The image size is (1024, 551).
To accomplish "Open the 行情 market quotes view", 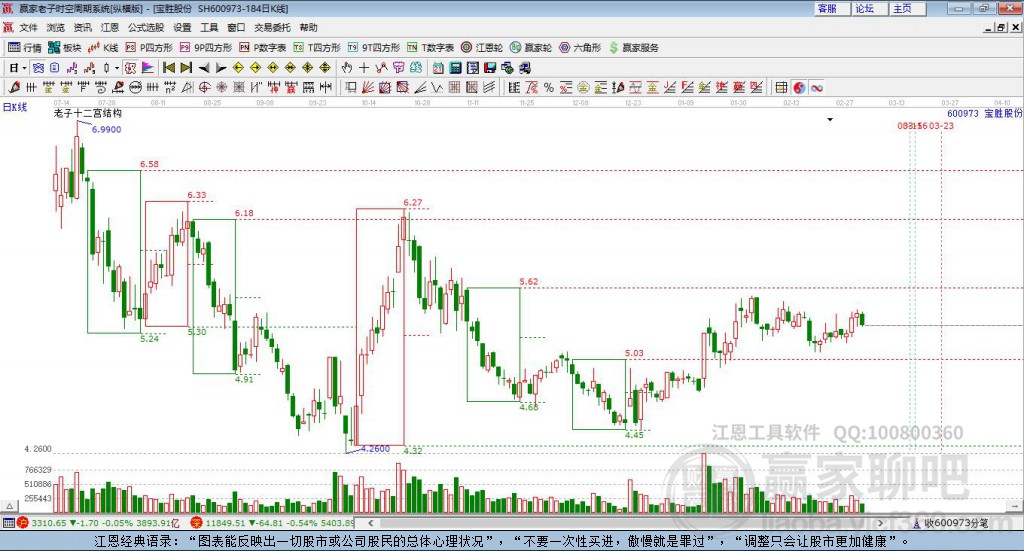I will [25, 47].
